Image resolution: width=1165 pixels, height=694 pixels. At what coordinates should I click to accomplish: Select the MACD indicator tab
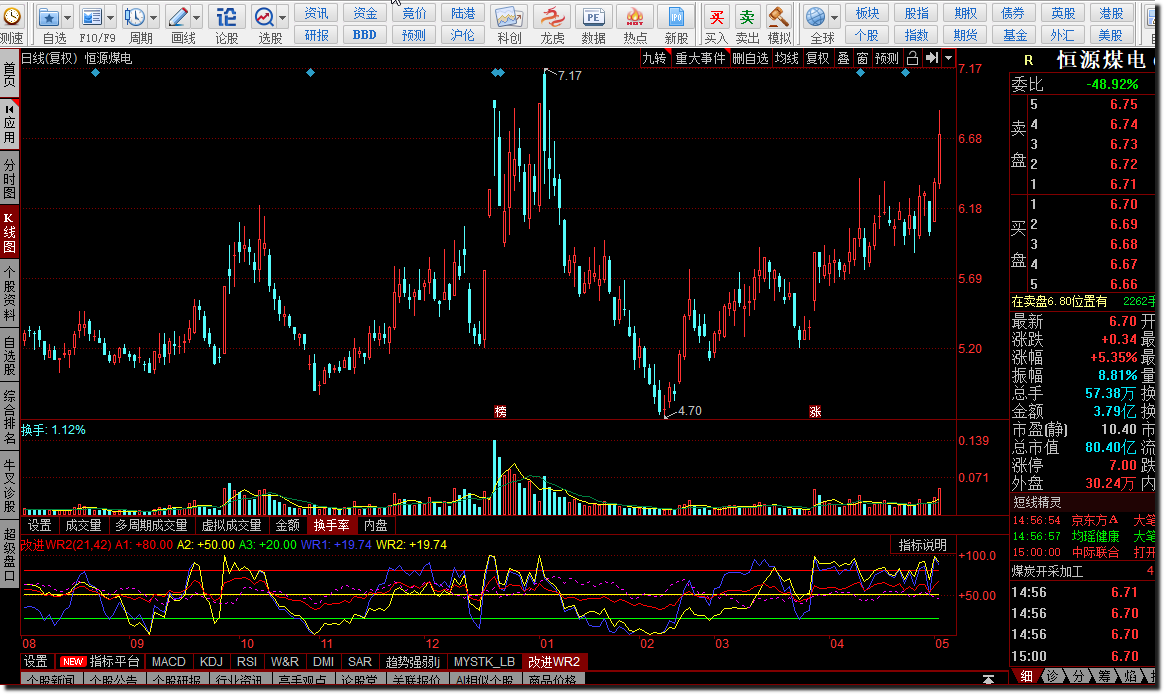pos(169,661)
